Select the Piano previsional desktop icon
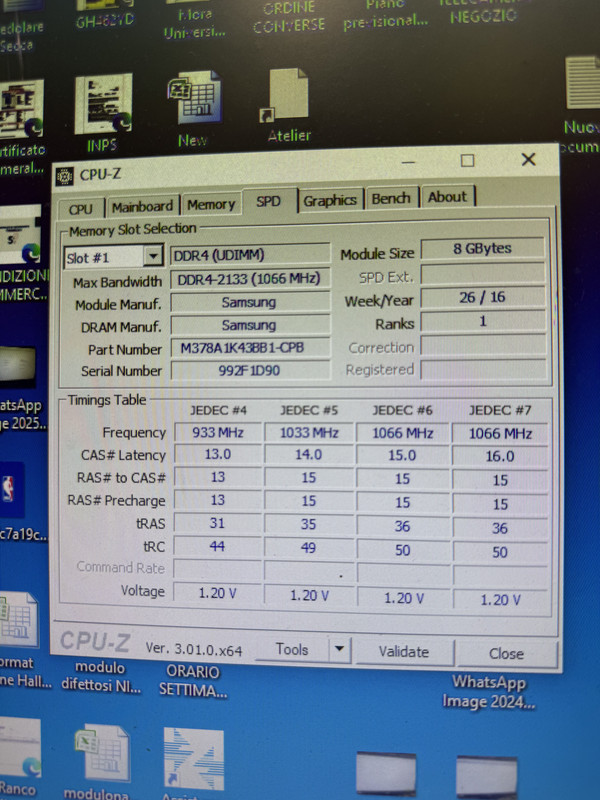Viewport: 600px width, 800px height. [385, 15]
